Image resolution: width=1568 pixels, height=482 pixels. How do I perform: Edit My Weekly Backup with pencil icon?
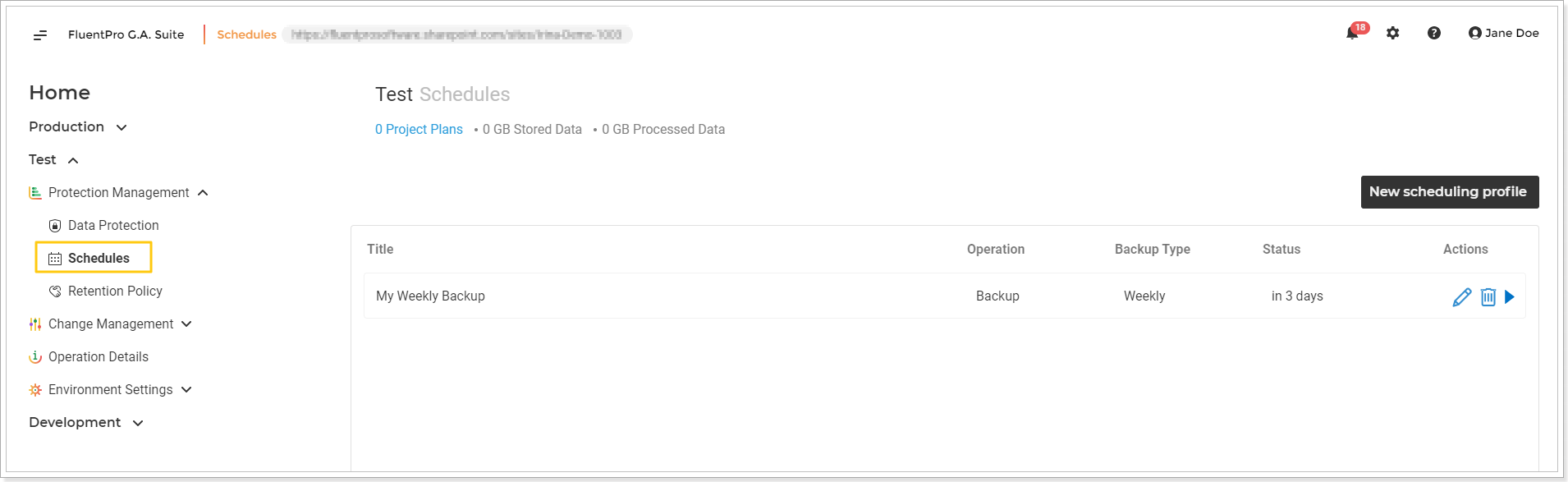[1462, 297]
